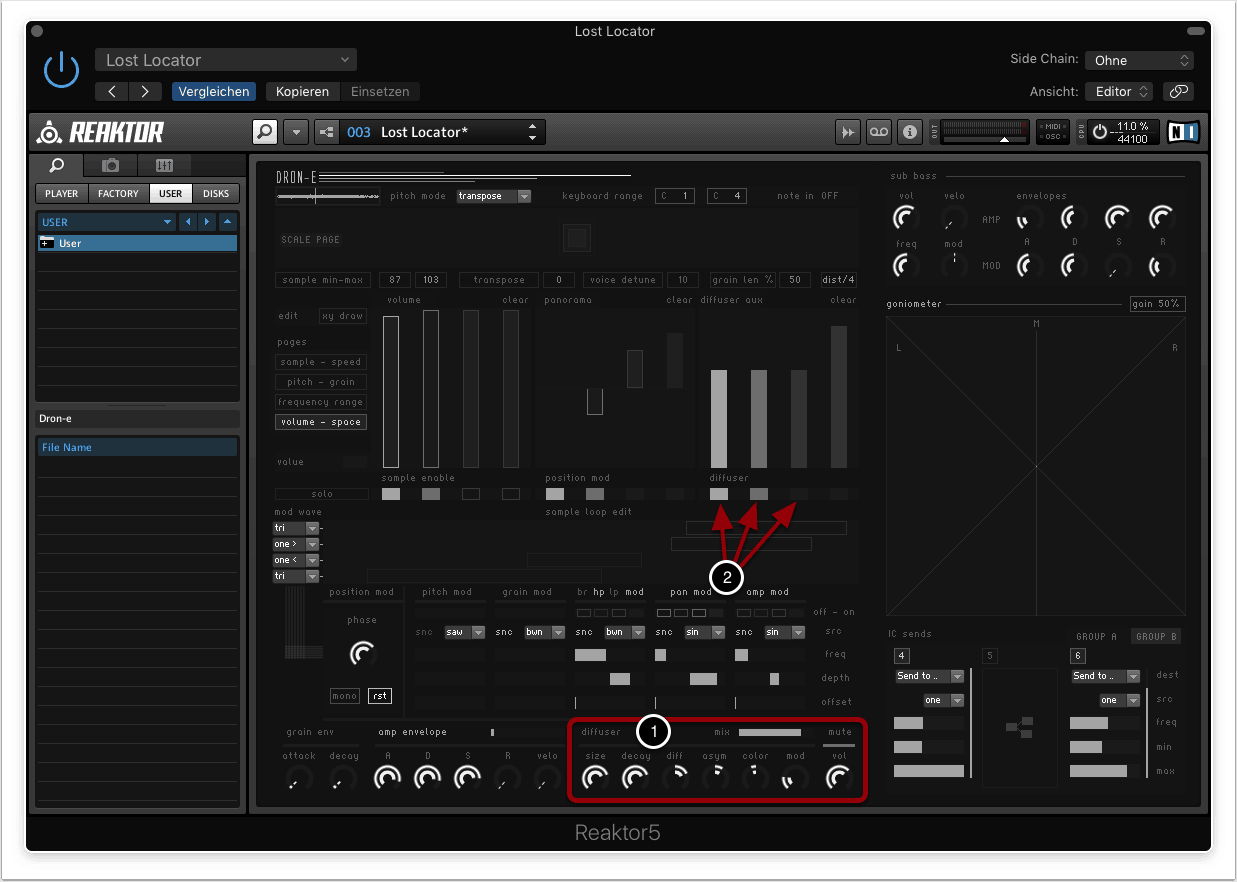
Task: Click the info icon in Reaktor toolbar
Action: [909, 132]
